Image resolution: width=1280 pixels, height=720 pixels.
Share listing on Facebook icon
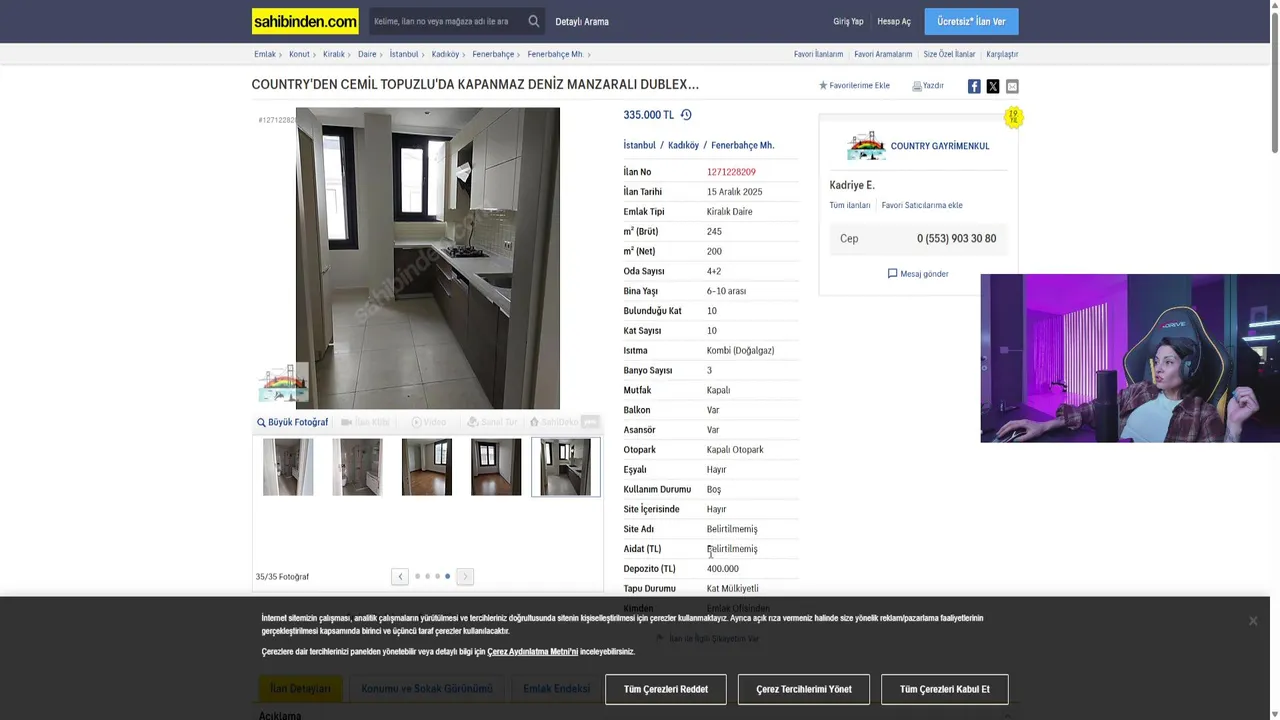pos(974,86)
